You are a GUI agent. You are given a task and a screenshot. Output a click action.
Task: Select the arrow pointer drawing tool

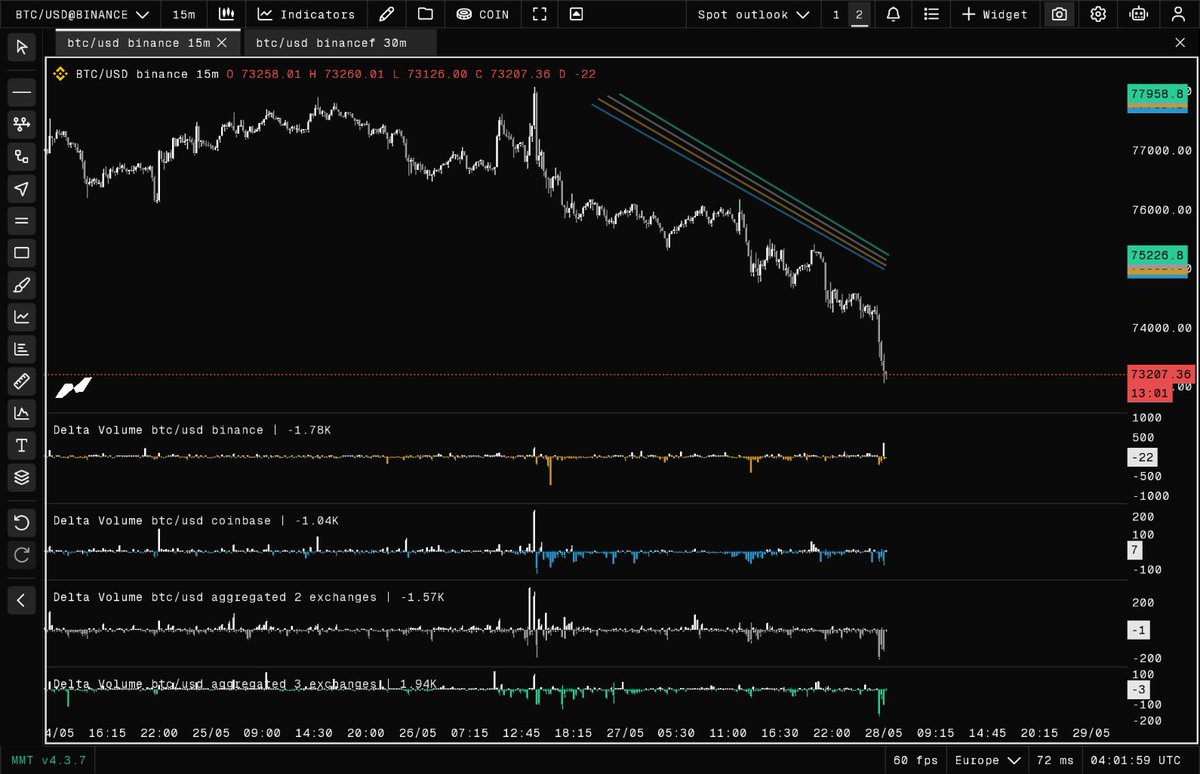21,189
